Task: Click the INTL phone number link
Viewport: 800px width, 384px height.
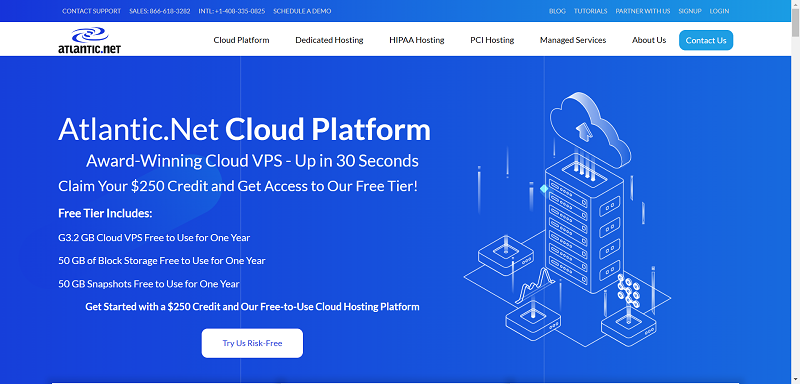Action: (232, 11)
